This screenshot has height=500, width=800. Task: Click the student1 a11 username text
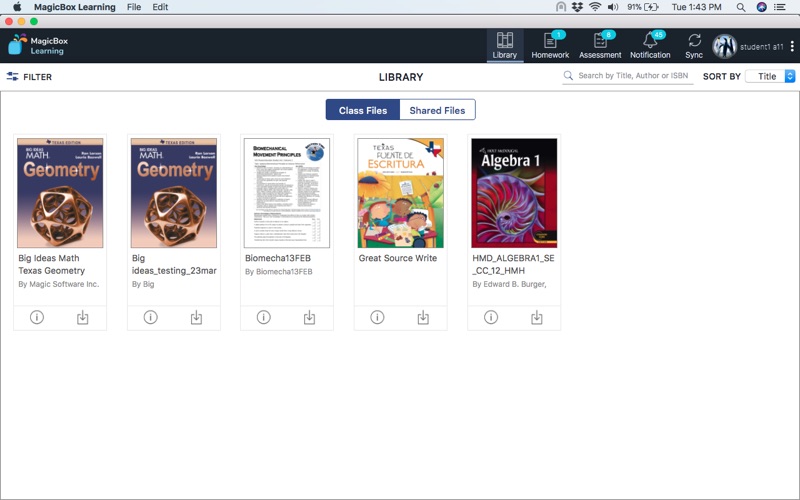coord(762,46)
